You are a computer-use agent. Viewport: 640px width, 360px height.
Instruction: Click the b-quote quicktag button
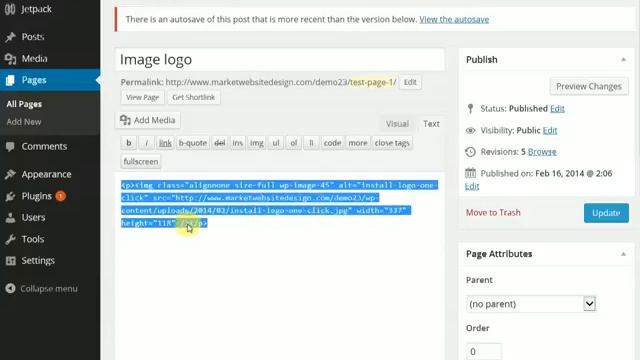tap(193, 143)
